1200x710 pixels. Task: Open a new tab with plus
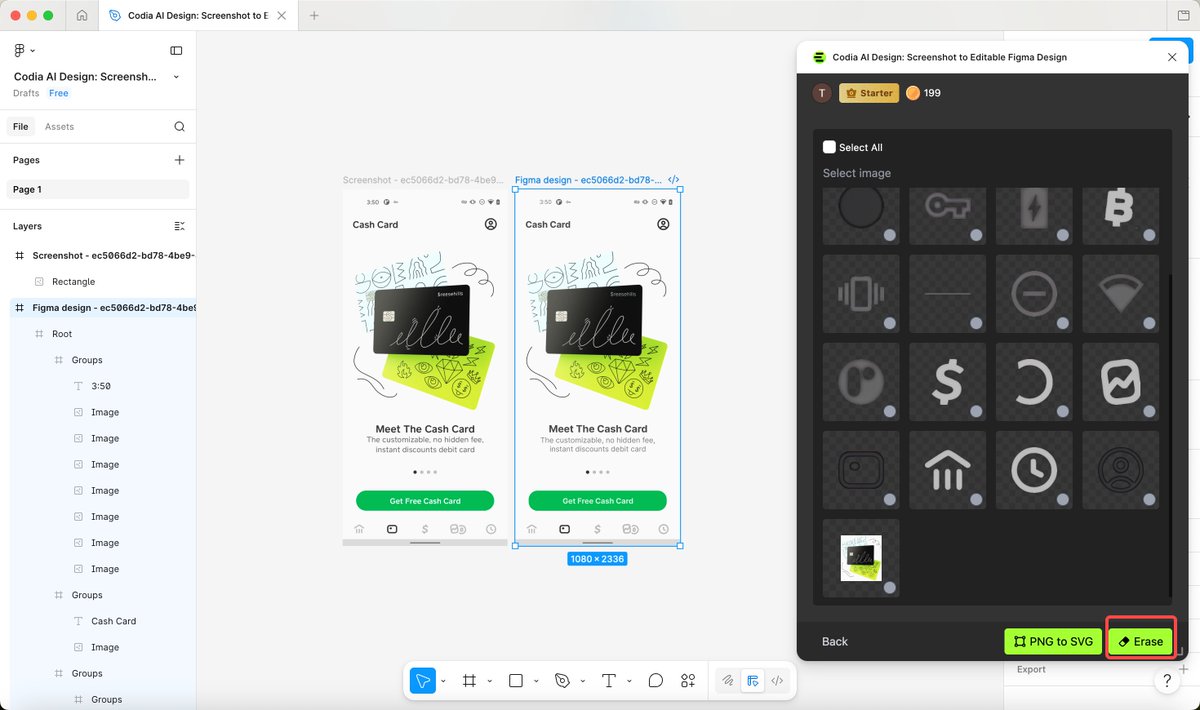point(314,15)
